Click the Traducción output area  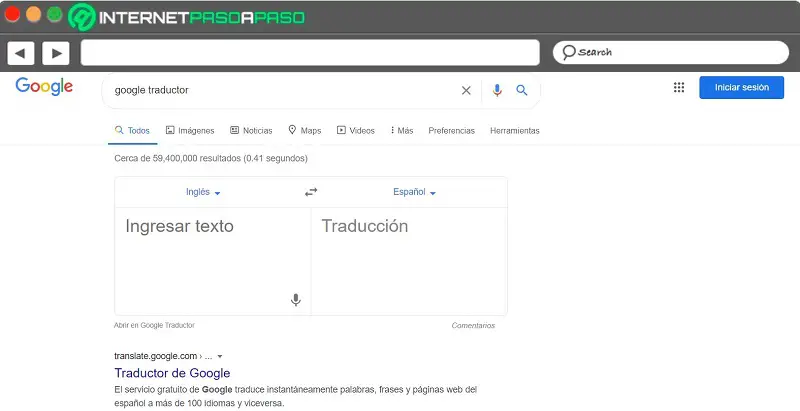click(409, 261)
